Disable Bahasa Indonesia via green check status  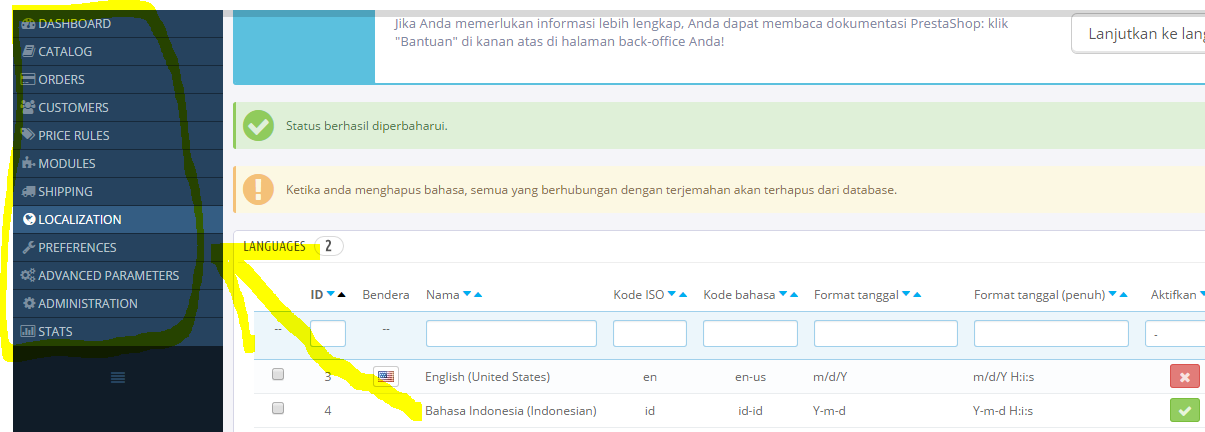coord(1184,410)
